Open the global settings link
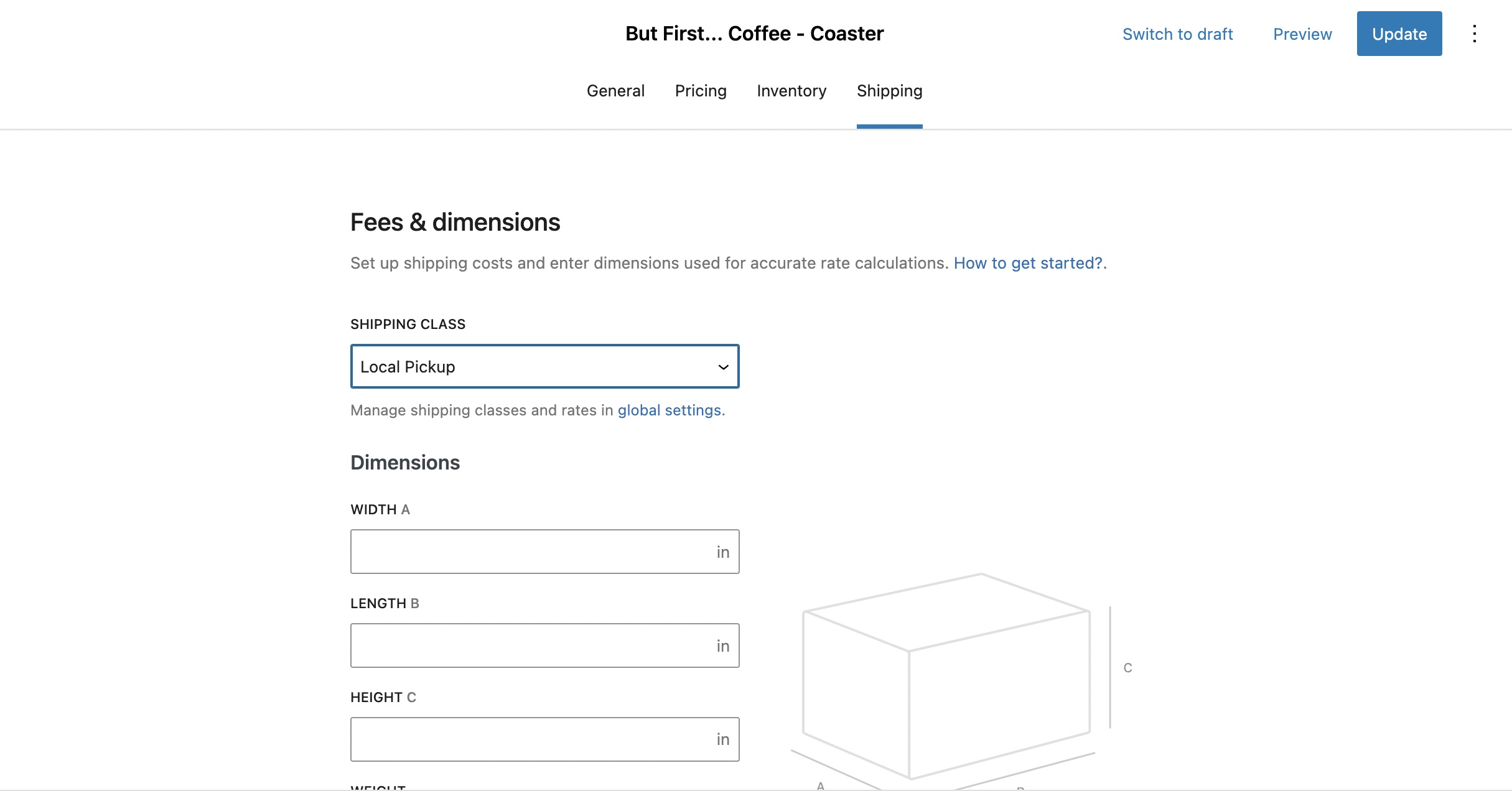The height and width of the screenshot is (791, 1512). coord(669,410)
